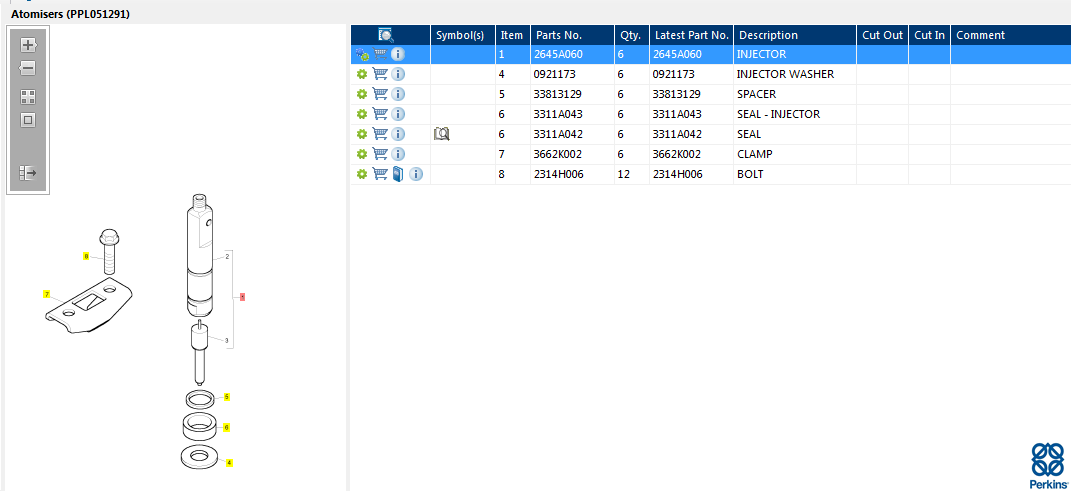Click label 3 on the injector nozzle
Screen dimensions: 1071x491
[226, 340]
